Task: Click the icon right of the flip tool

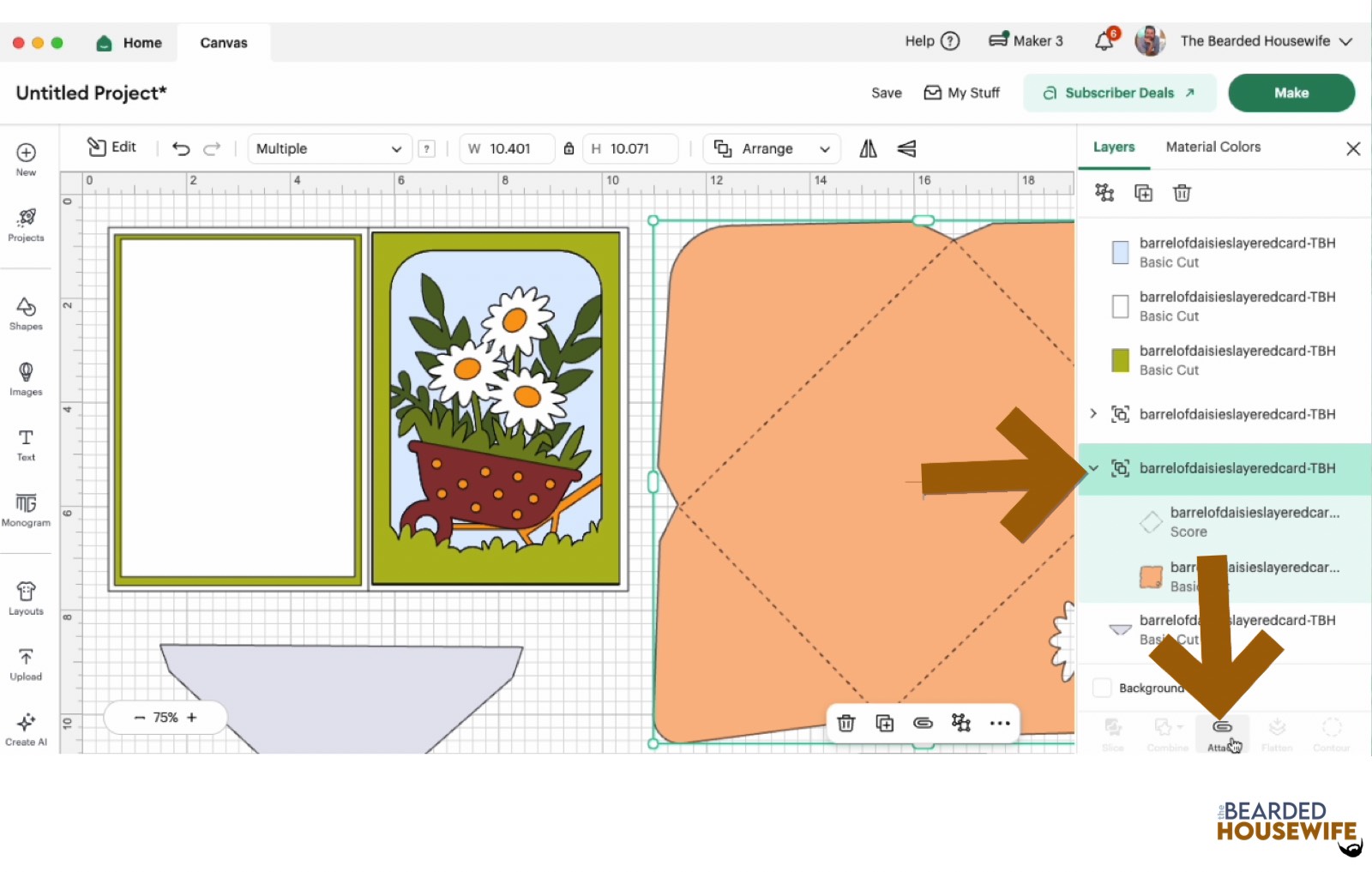Action: [906, 148]
